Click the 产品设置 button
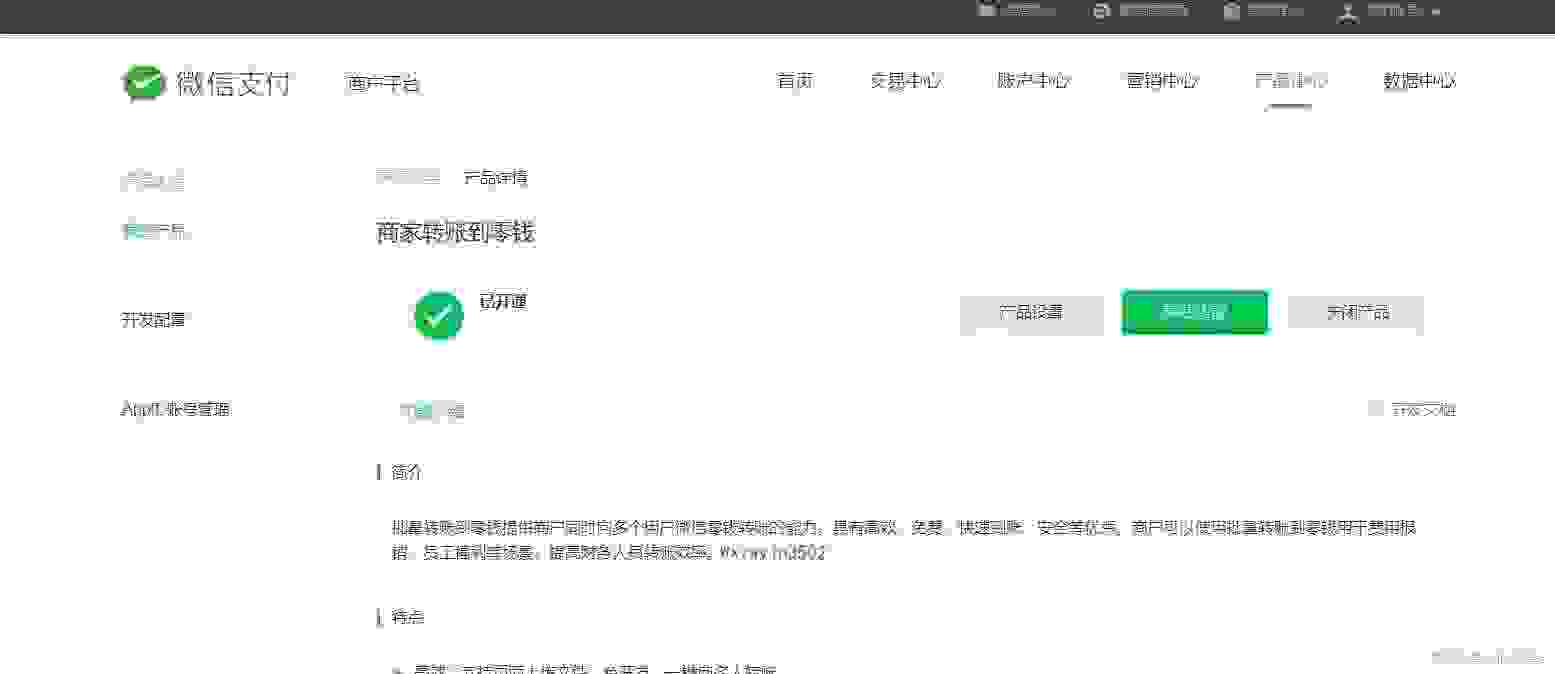 [x=1031, y=313]
